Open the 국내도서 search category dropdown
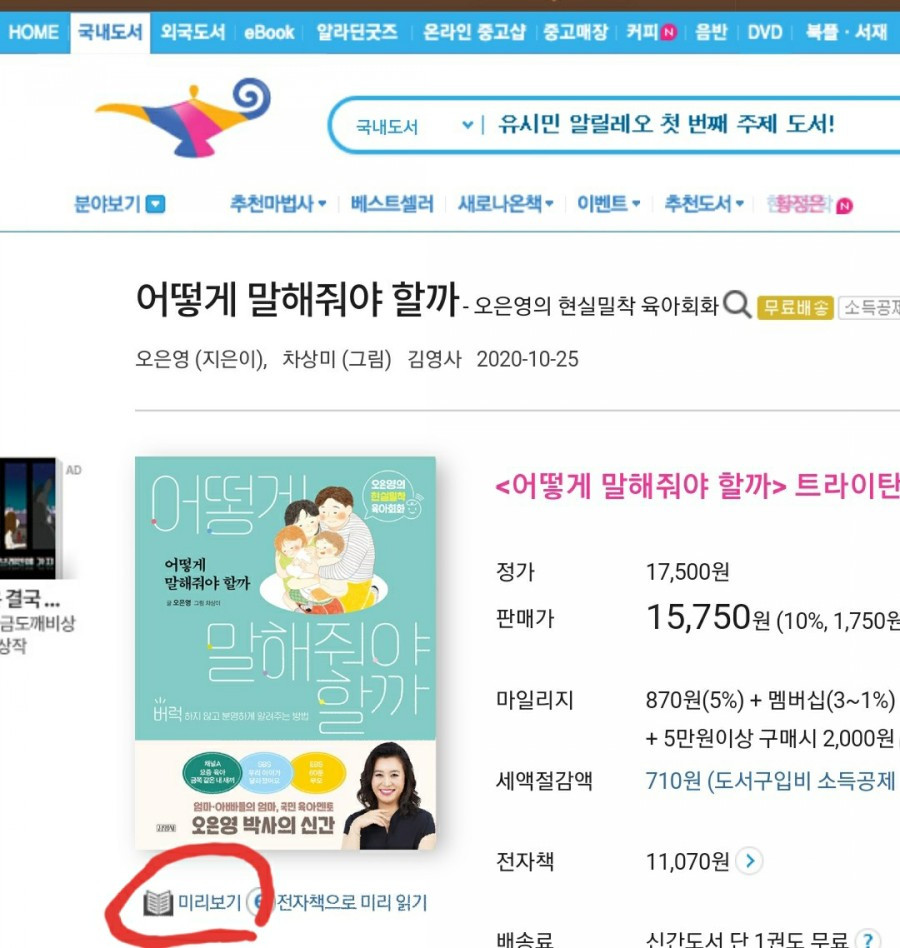Screen dimensions: 900x948 tap(415, 126)
